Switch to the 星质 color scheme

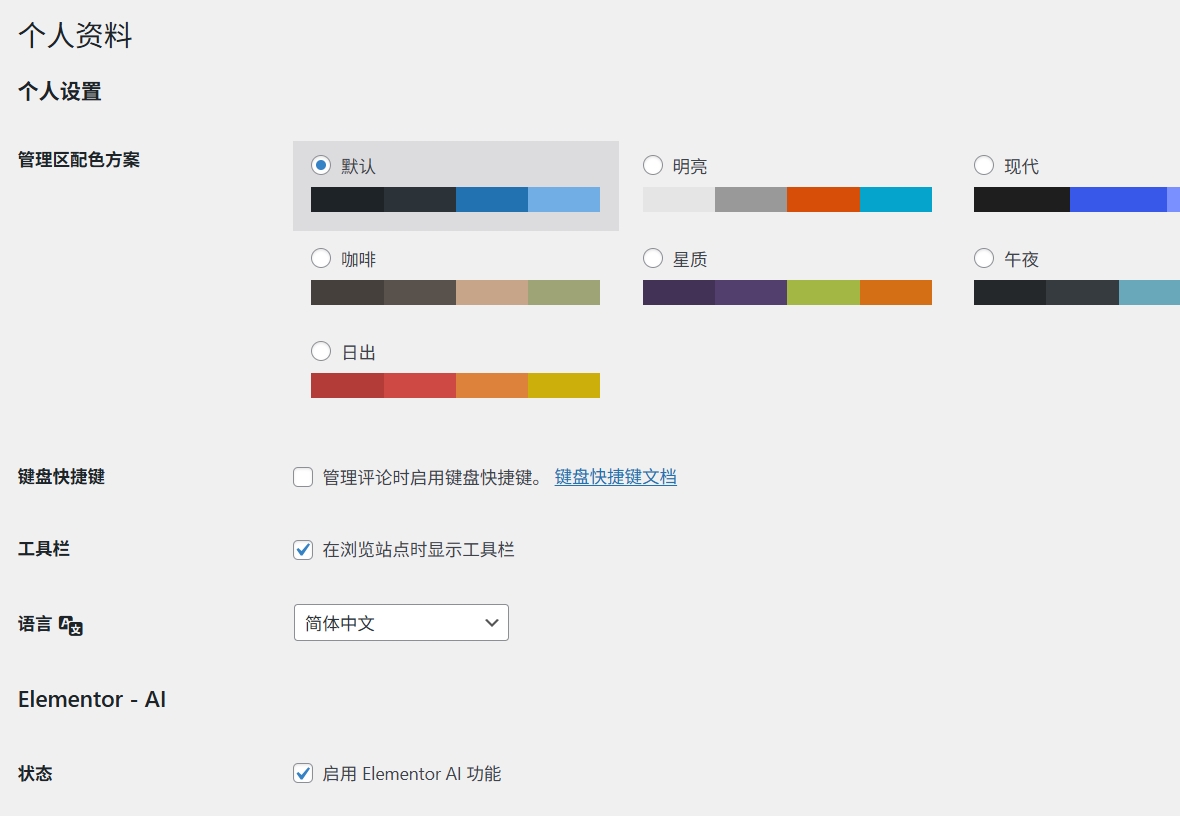point(653,258)
